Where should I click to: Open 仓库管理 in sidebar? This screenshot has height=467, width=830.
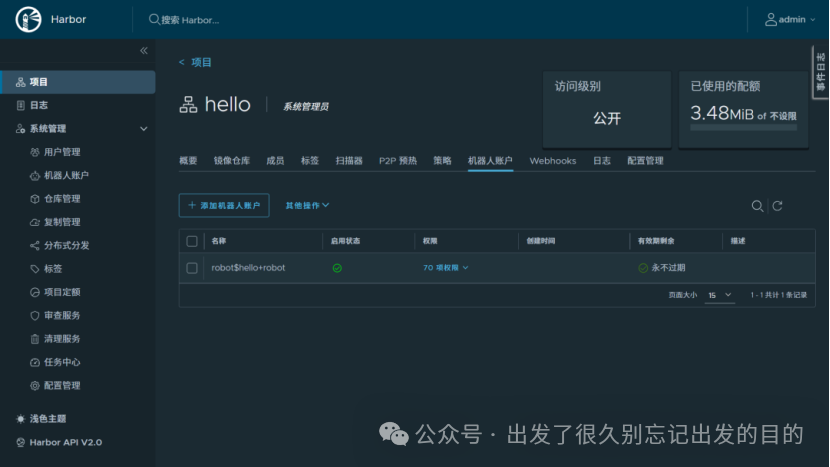tap(62, 199)
